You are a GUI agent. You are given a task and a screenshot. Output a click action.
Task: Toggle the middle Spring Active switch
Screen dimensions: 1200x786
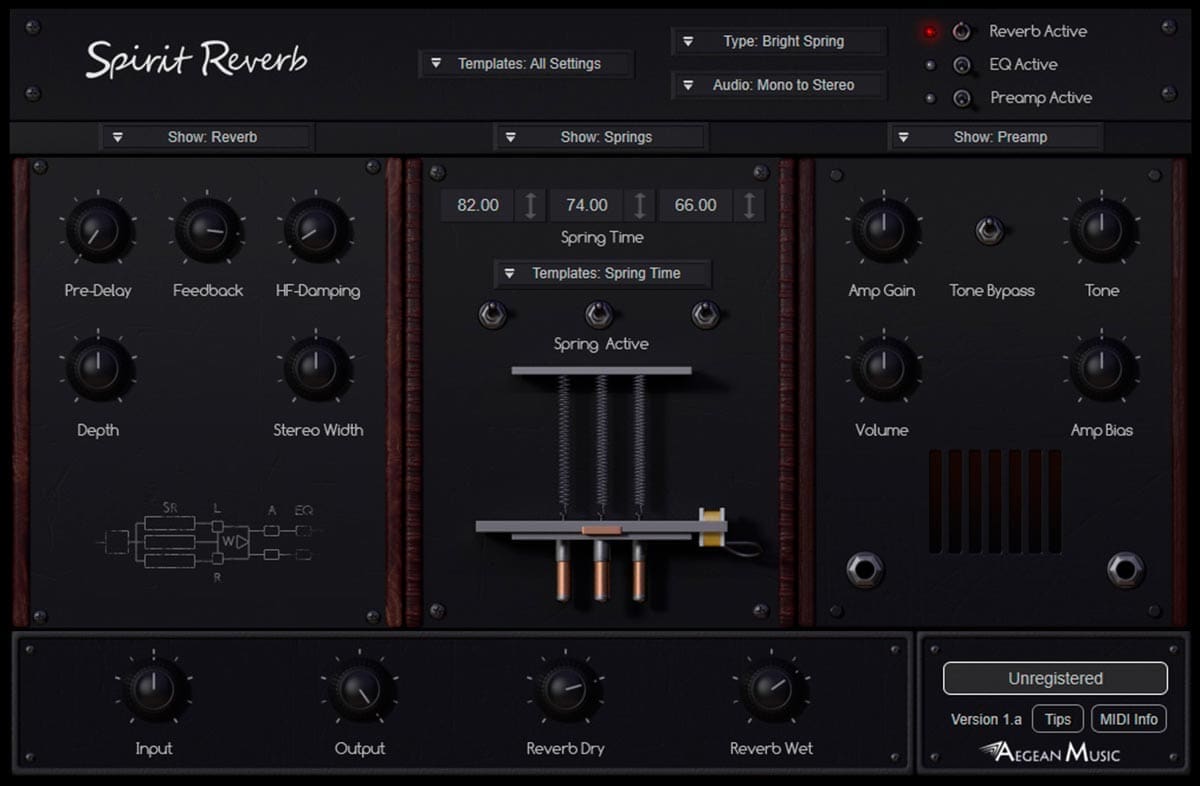point(600,314)
